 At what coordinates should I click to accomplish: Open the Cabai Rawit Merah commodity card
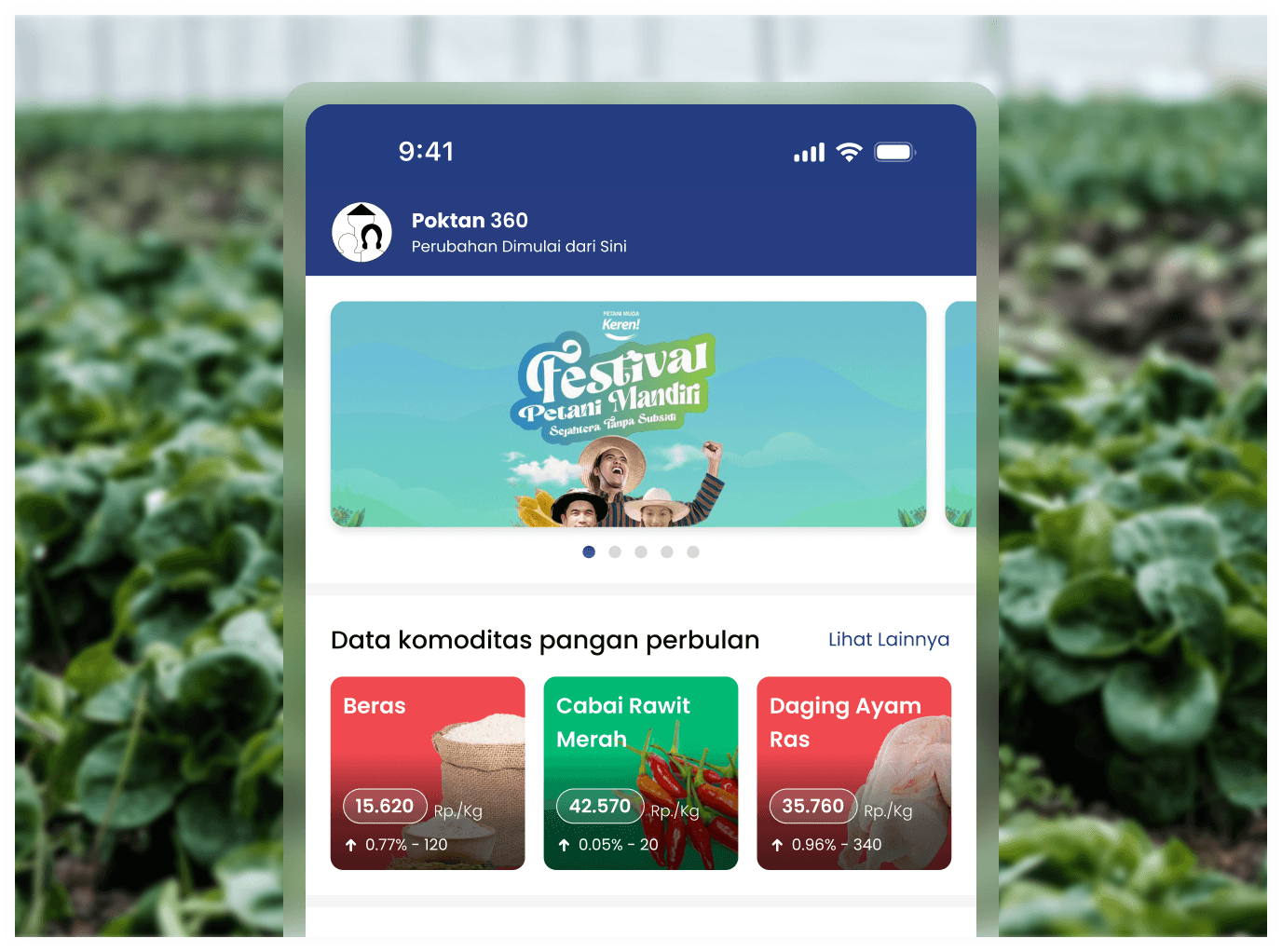[641, 773]
